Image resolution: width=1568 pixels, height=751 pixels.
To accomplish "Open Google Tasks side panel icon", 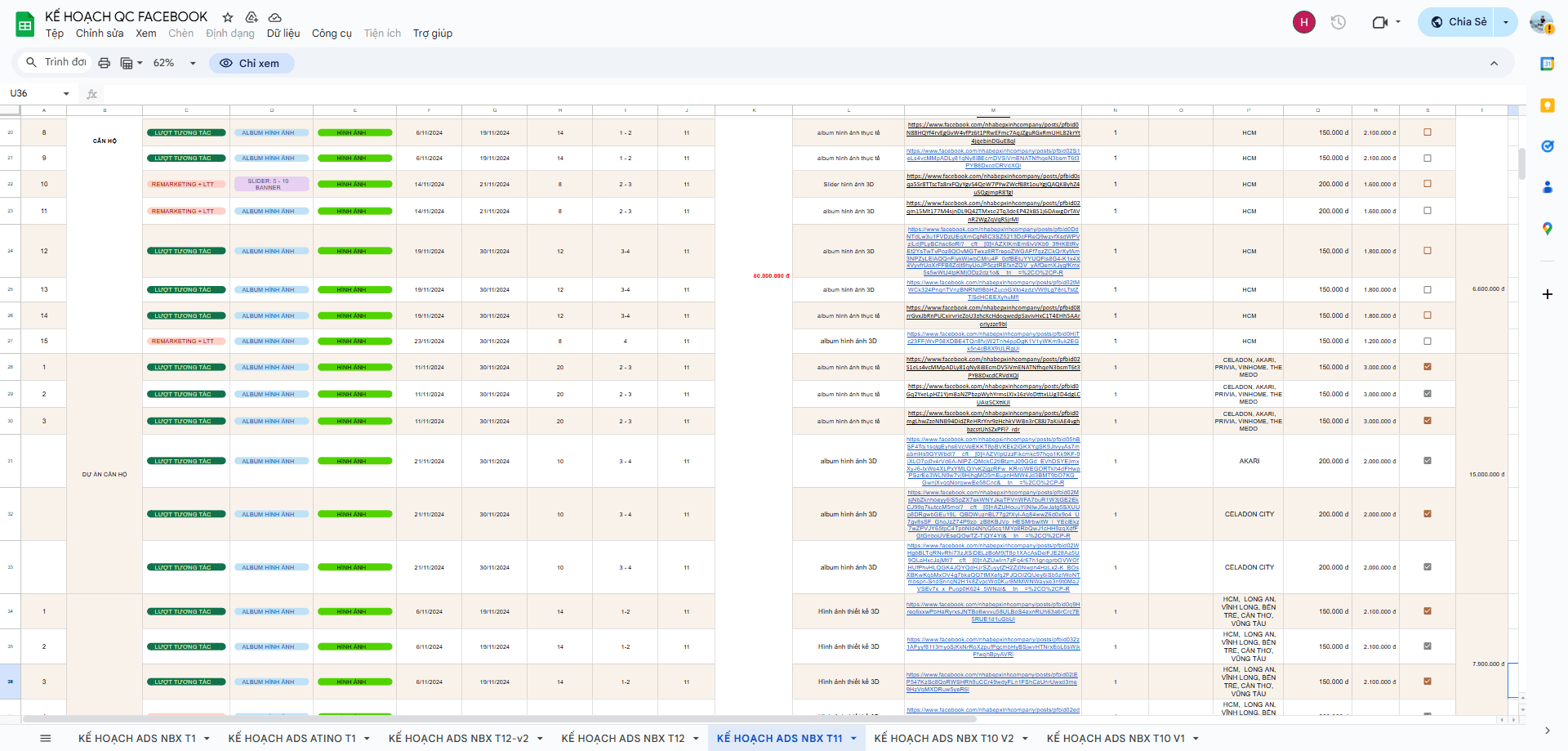I will click(x=1547, y=146).
